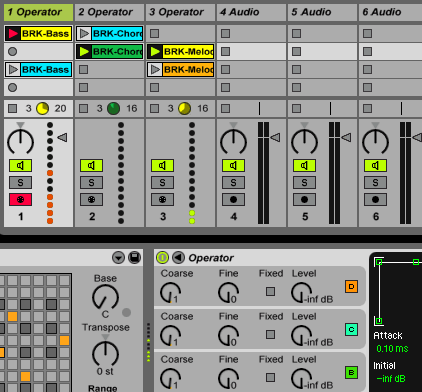Screen dimensions: 422x392
Task: Launch orange BRK-Melod clip in track 3
Action: point(155,69)
